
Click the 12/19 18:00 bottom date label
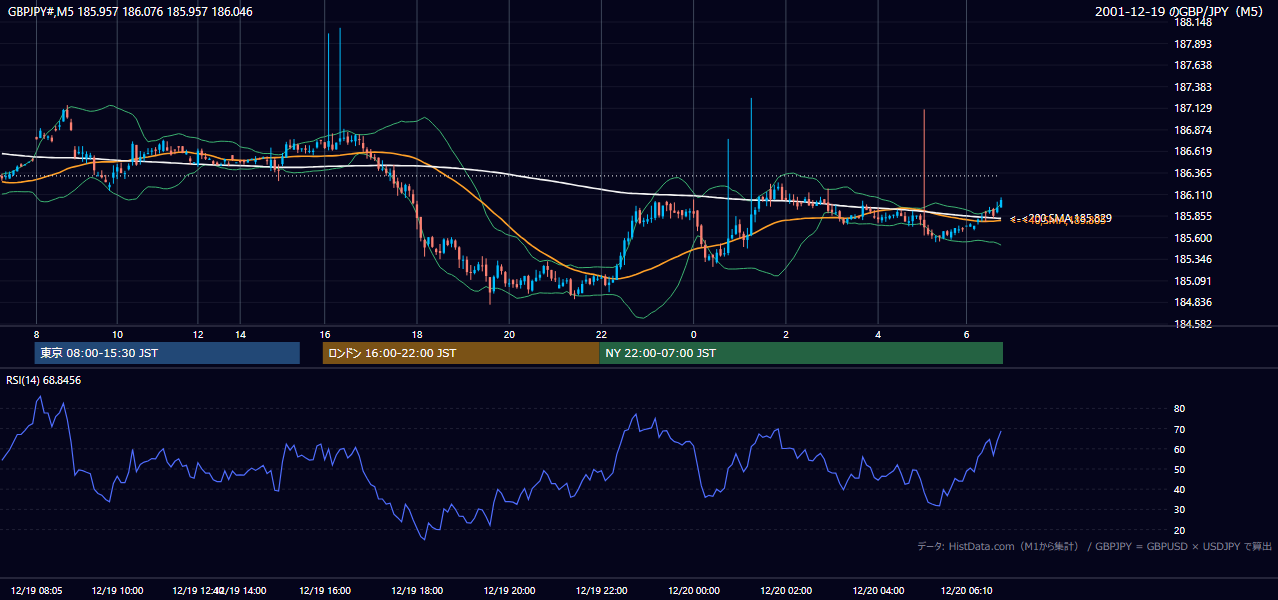point(417,590)
